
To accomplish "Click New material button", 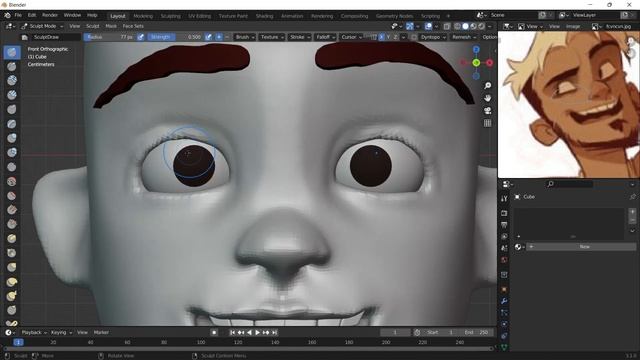I will tap(581, 247).
